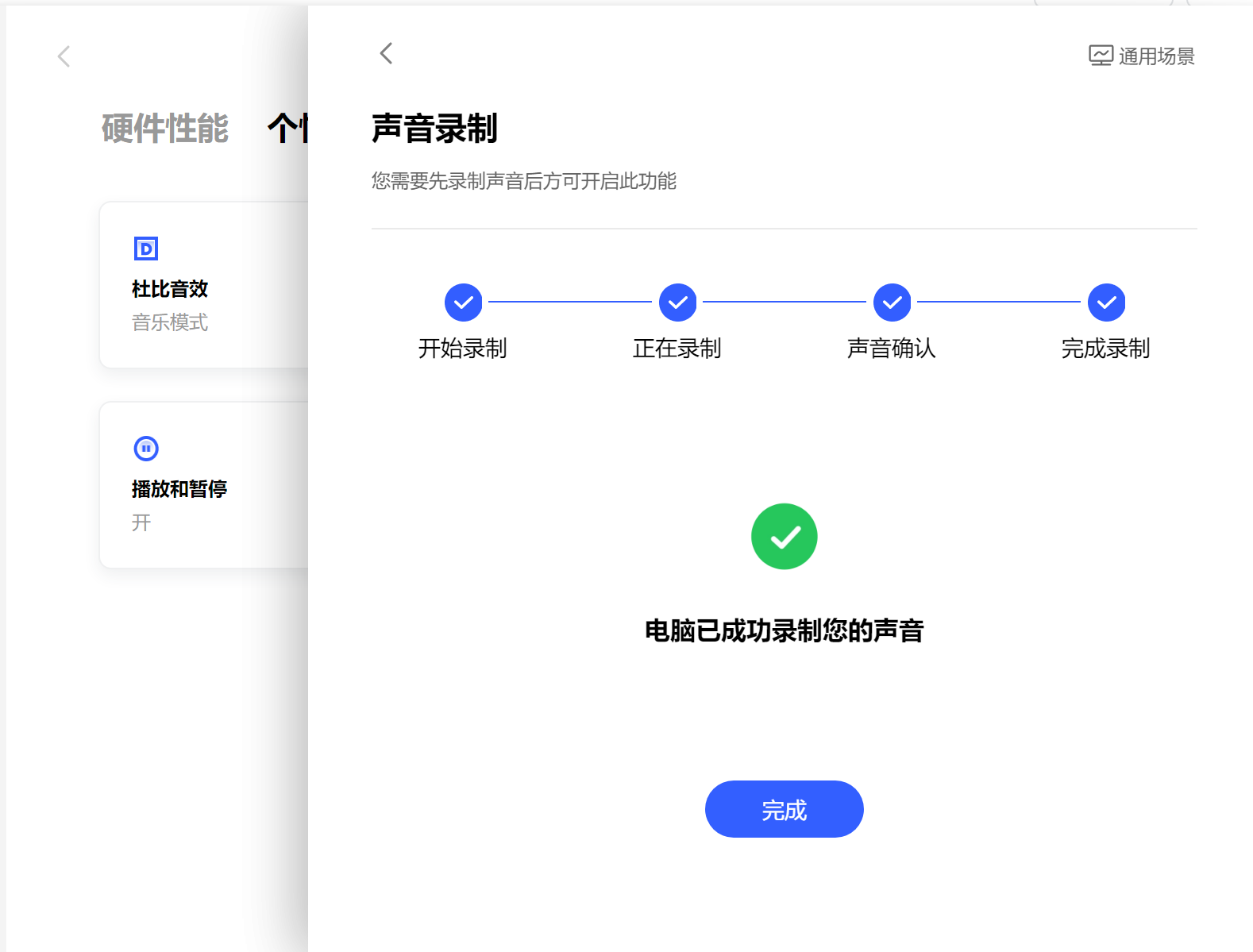Click the 您需要先录制声音后方可开启此功能 hint text
Screen dimensions: 1253x952
coord(524,181)
